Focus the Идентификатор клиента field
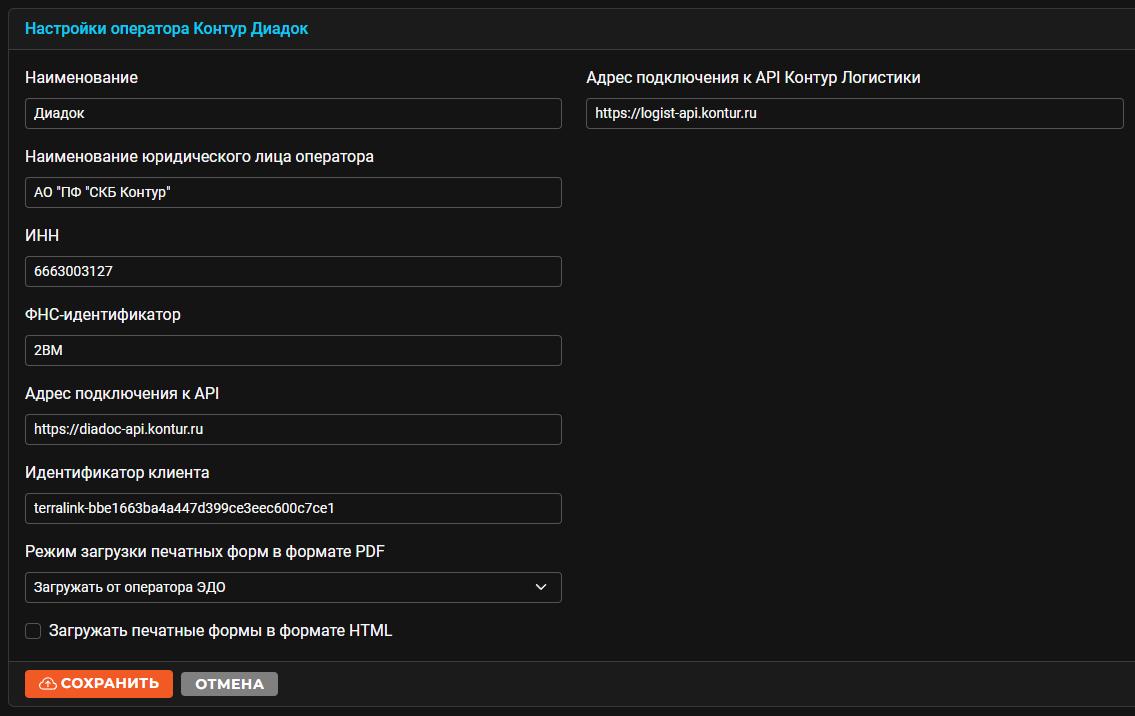The width and height of the screenshot is (1135, 716). [x=293, y=508]
